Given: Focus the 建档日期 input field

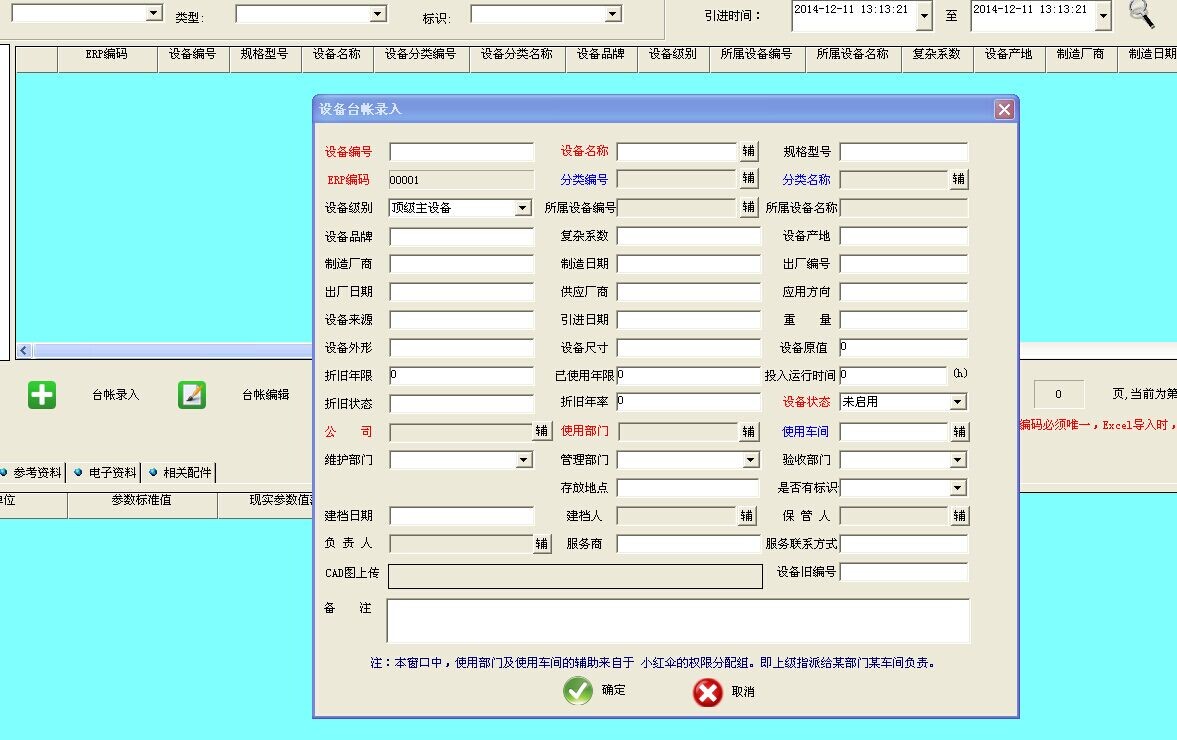Looking at the screenshot, I should coord(462,516).
